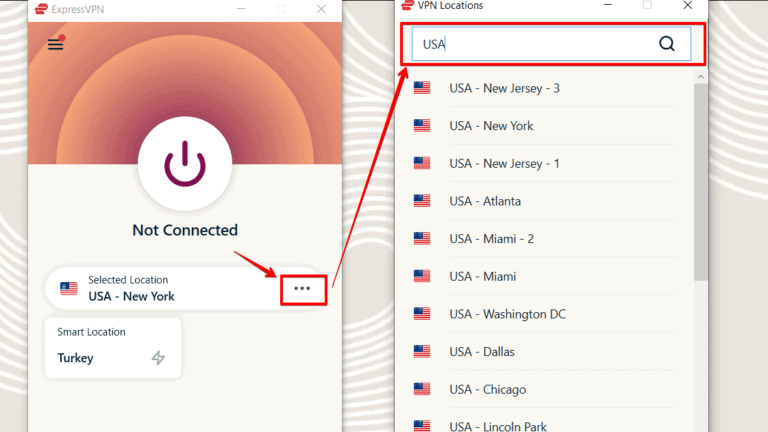This screenshot has height=432, width=768.
Task: Click the flag beside USA - New Jersey - 1
Action: pos(422,163)
